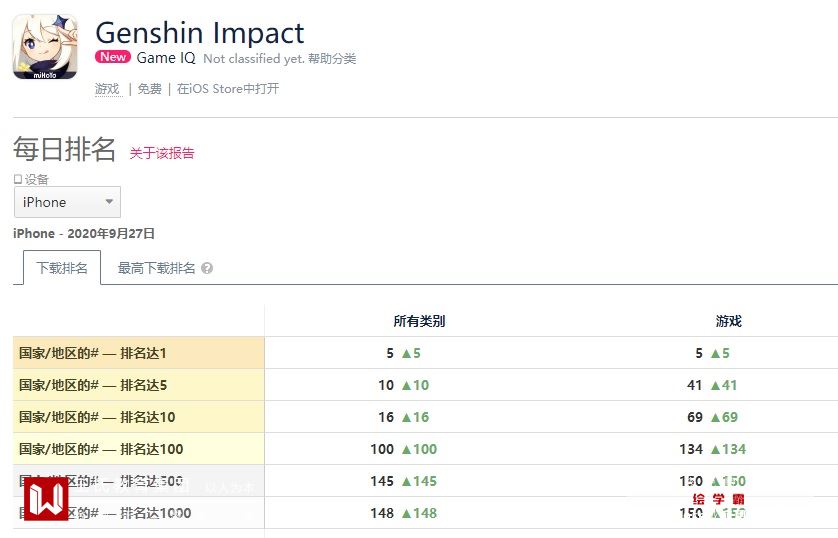Select the 国家/地区的# — 排名达10 row label
The width and height of the screenshot is (838, 538).
[x=96, y=417]
